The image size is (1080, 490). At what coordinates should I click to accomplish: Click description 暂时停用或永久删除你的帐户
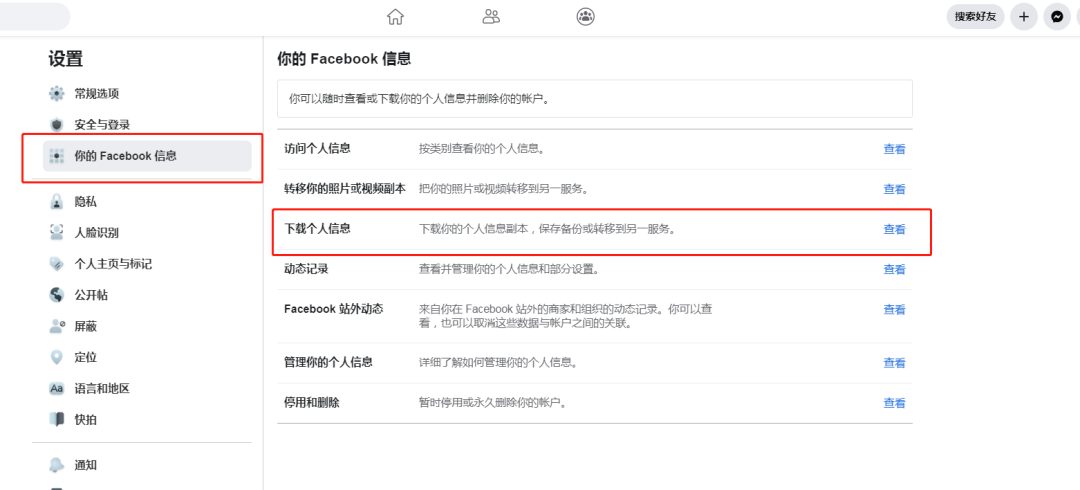492,402
